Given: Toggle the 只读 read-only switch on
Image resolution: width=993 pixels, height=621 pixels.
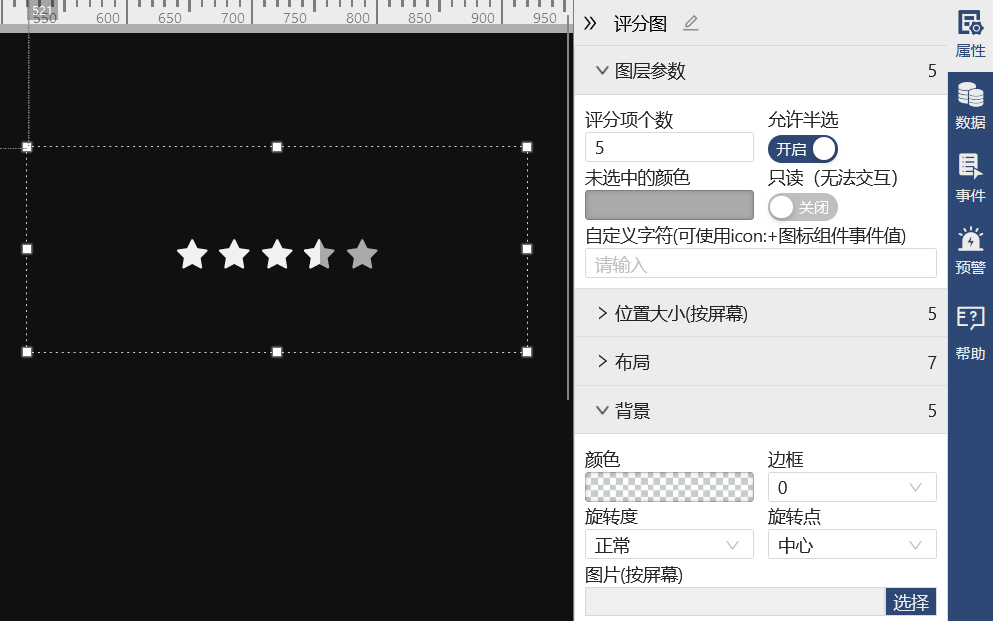Looking at the screenshot, I should [x=802, y=207].
